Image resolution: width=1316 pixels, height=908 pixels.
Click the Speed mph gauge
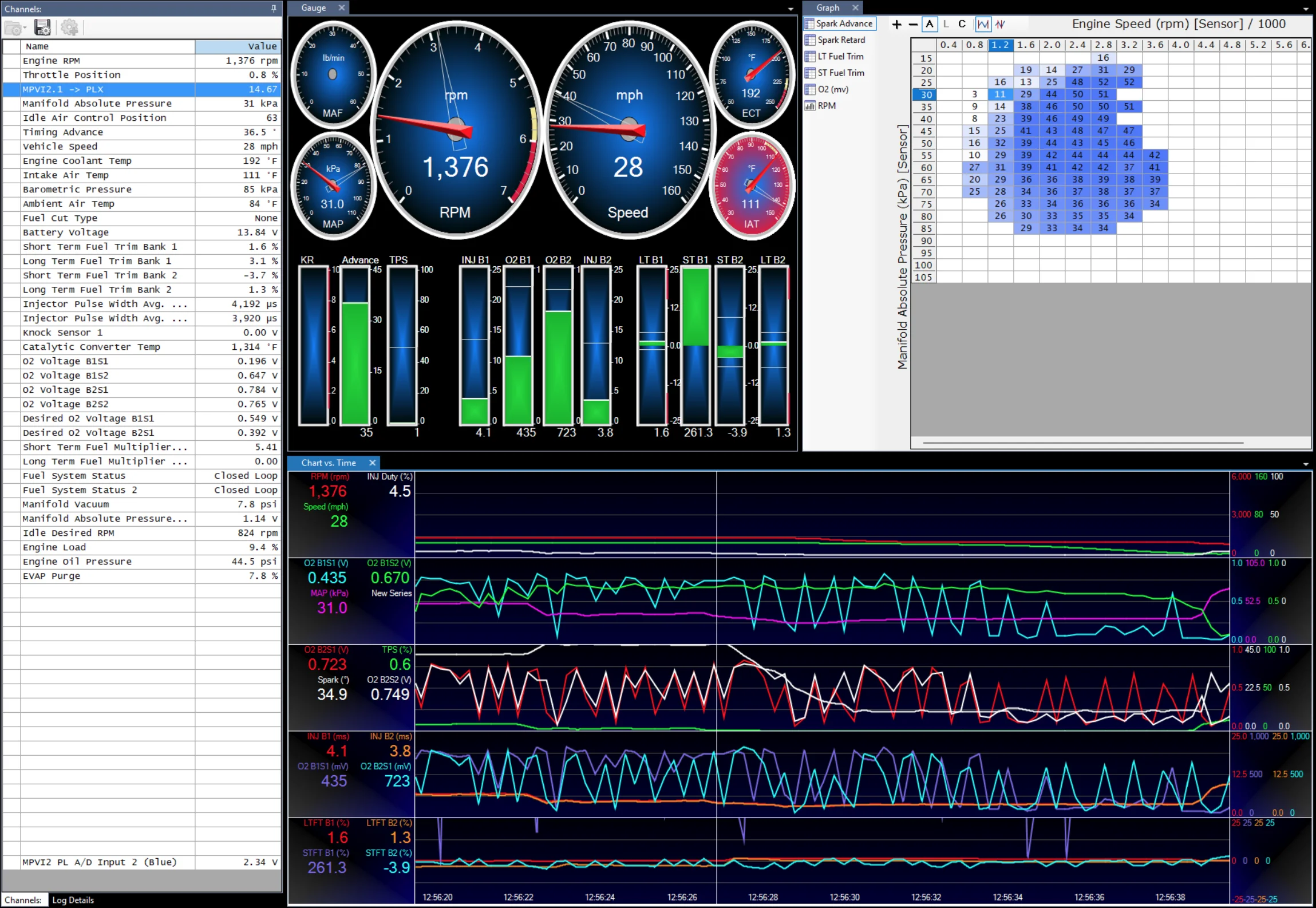point(629,130)
